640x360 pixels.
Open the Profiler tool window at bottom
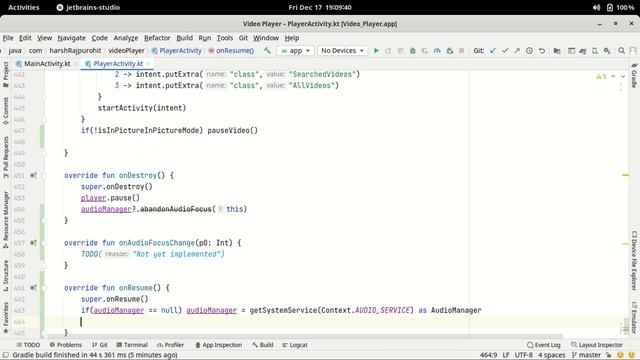(x=170, y=345)
